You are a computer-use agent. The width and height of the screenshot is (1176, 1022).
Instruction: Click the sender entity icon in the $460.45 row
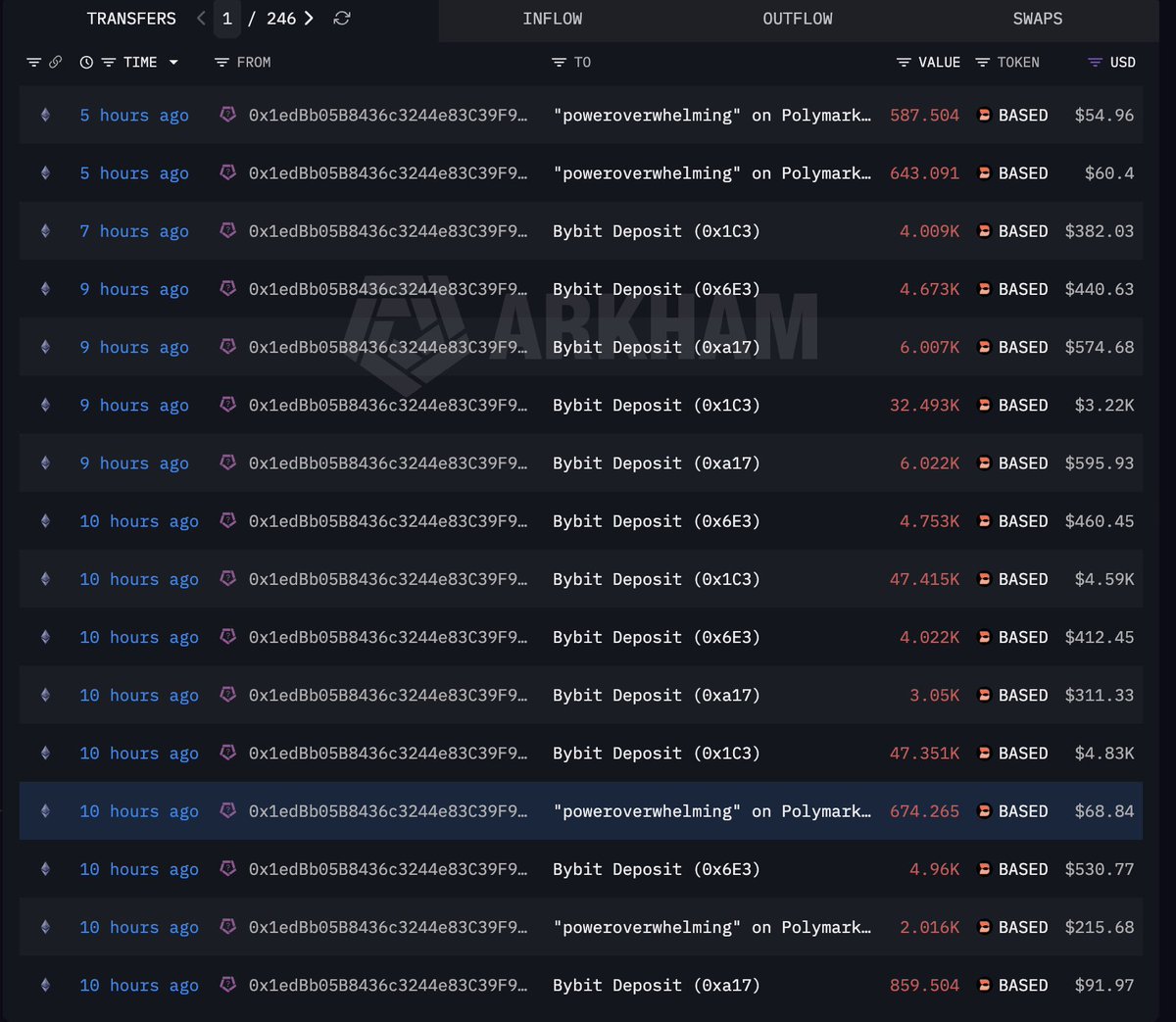click(228, 520)
